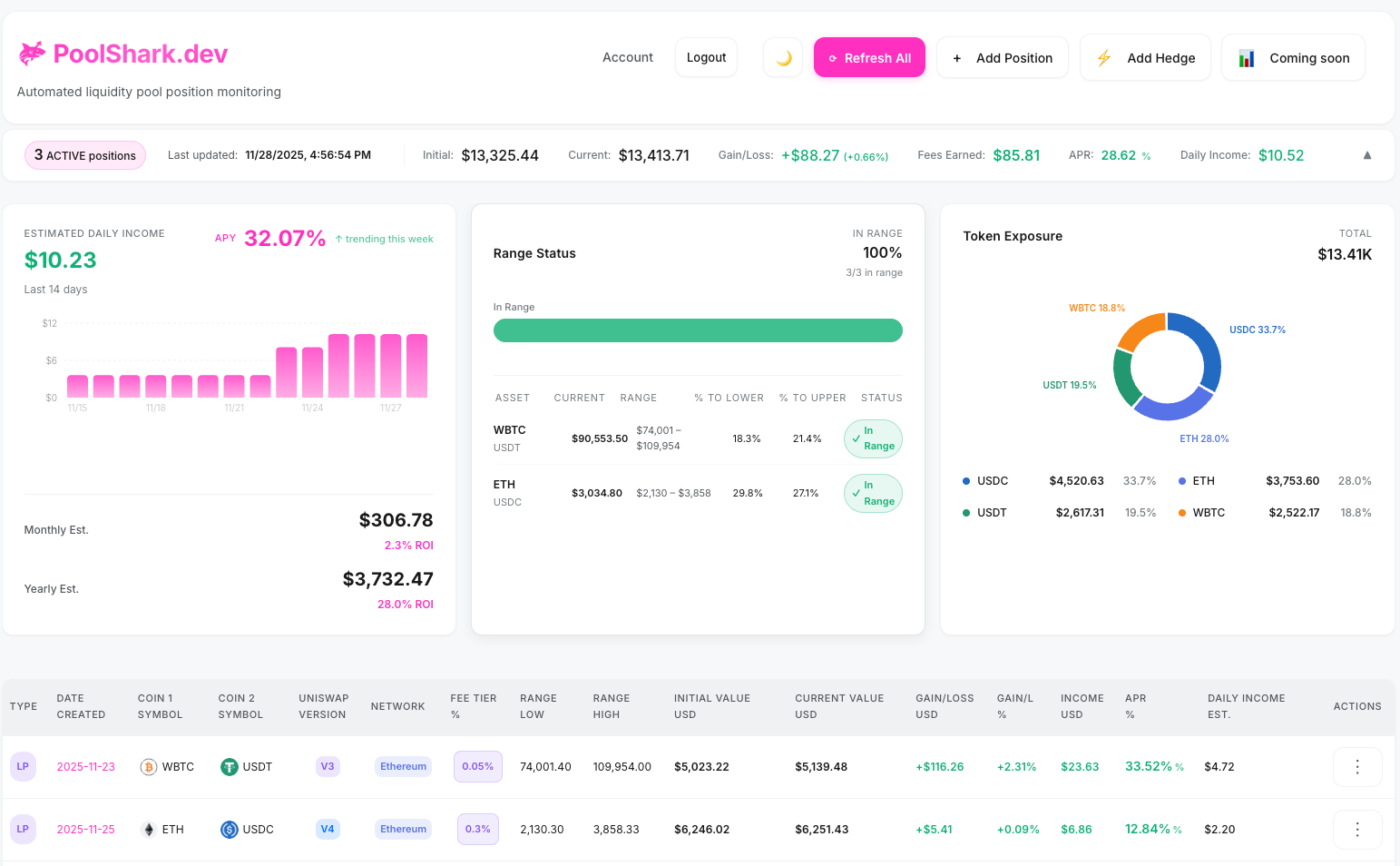The image size is (1400, 866).
Task: Open the actions menu for the ETH/USDC position
Action: tap(1357, 829)
